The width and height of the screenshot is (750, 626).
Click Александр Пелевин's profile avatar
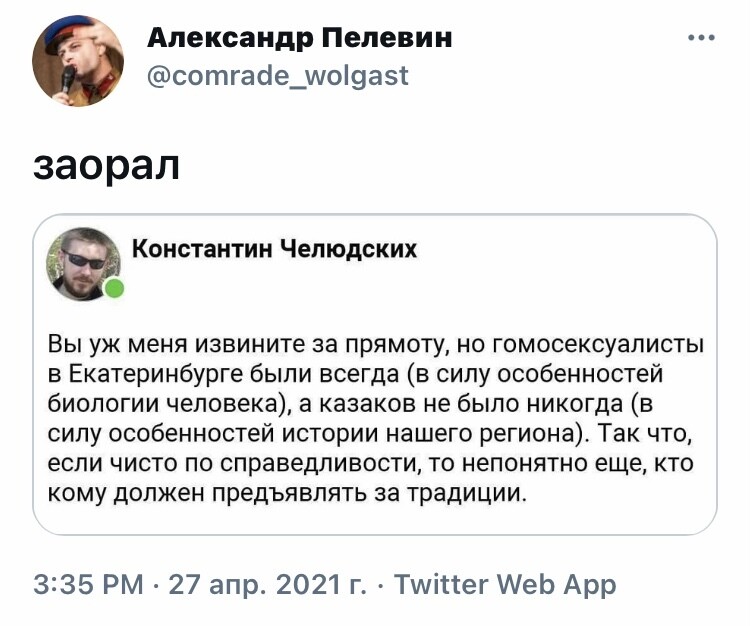point(78,61)
